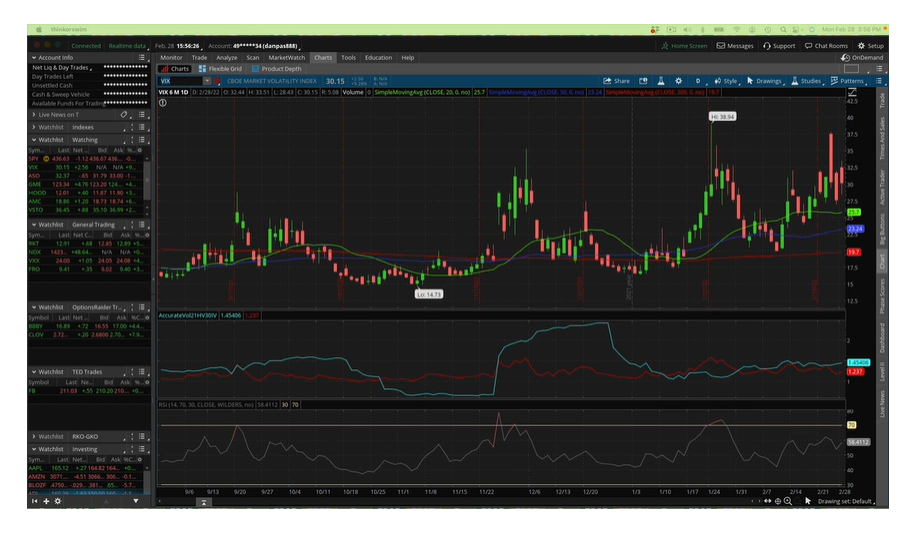Open the MarketWatch tab
The image size is (911, 533).
click(286, 58)
